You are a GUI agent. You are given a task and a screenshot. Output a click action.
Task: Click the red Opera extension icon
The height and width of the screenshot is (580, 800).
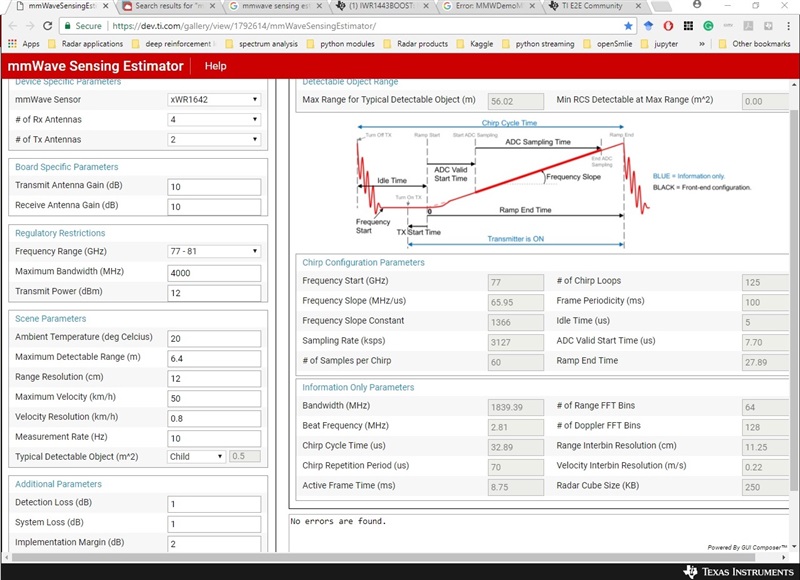[x=668, y=26]
